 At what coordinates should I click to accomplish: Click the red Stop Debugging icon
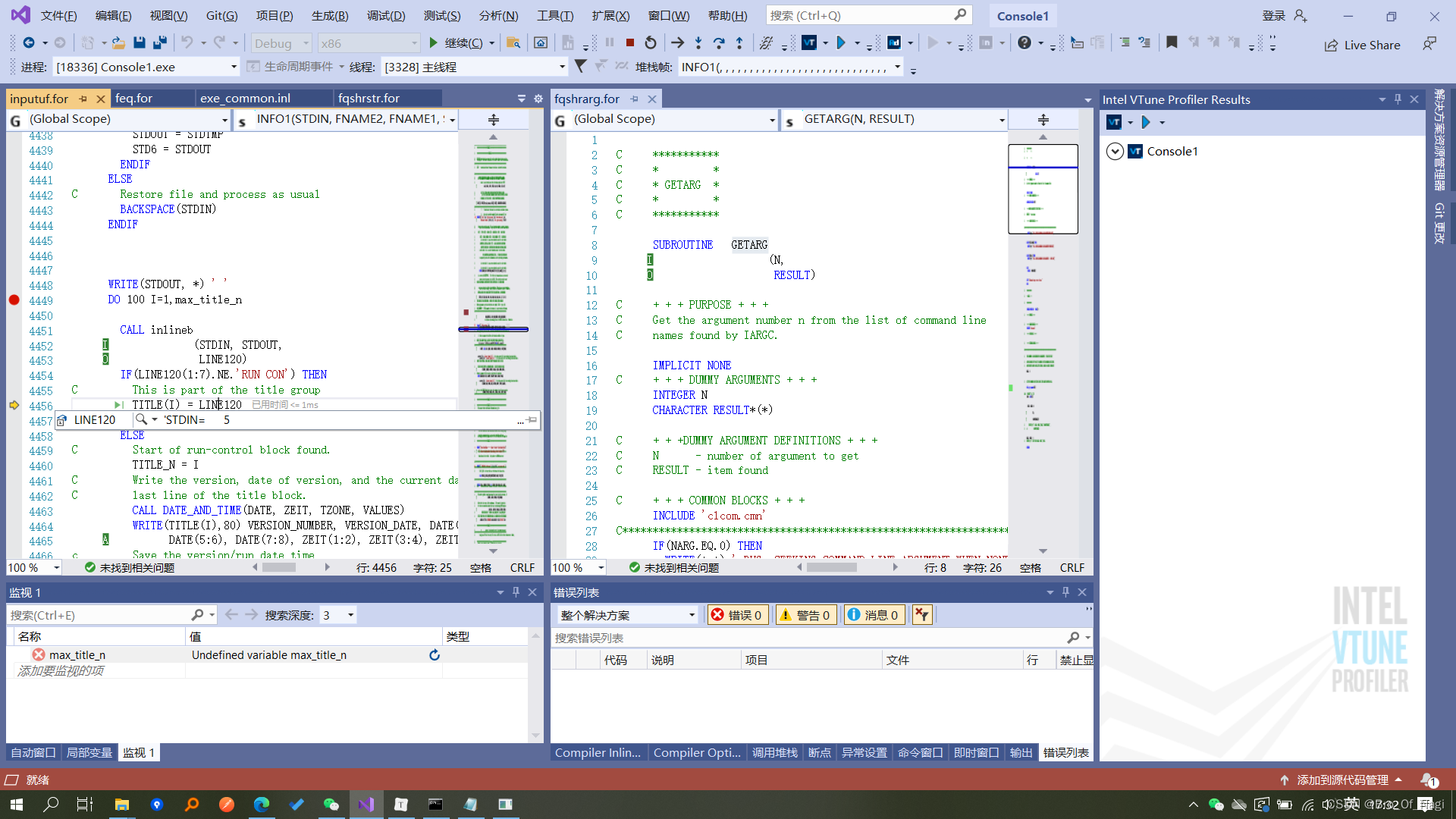tap(629, 43)
